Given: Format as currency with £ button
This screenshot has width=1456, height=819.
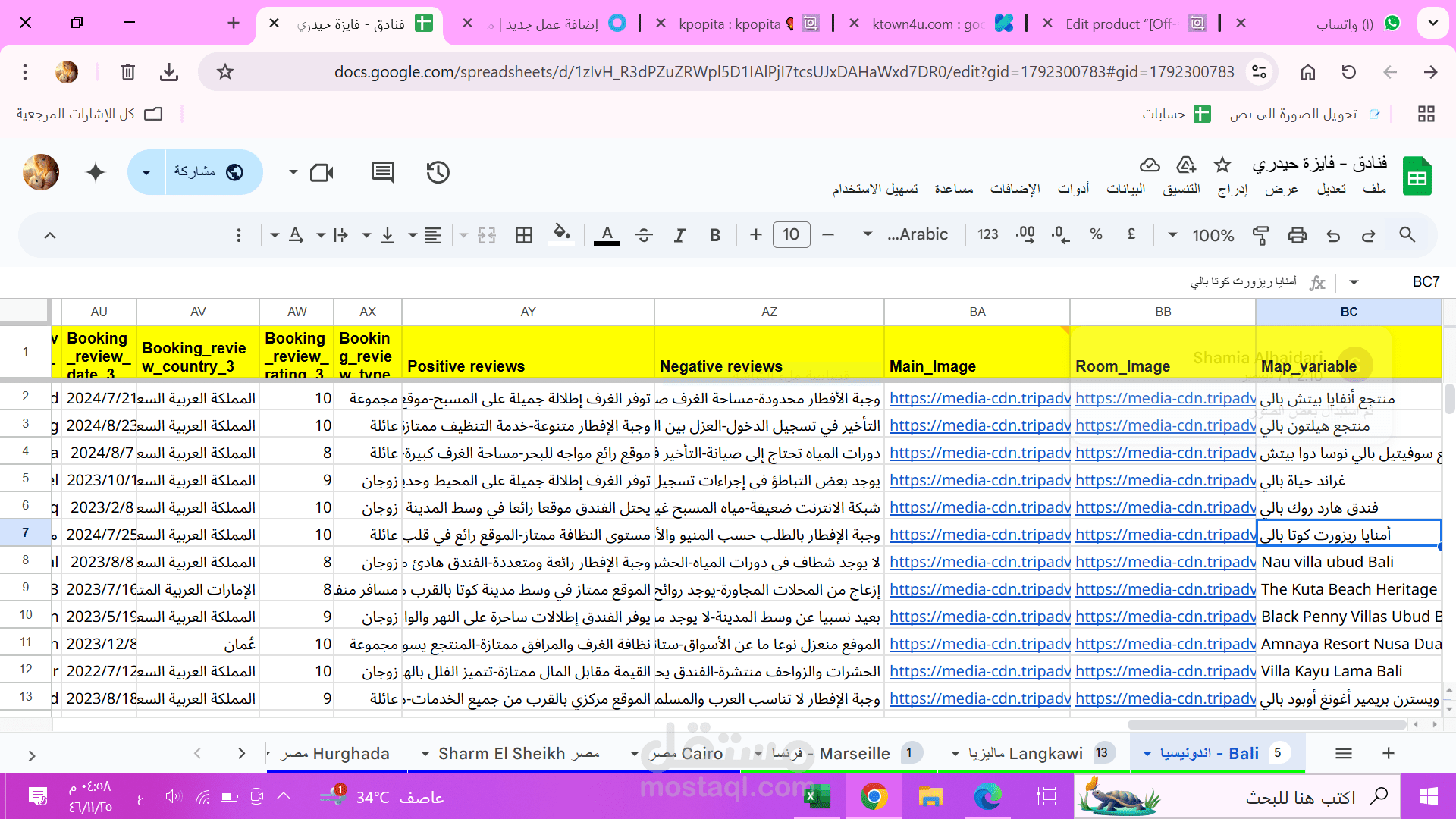Looking at the screenshot, I should pyautogui.click(x=1131, y=234).
